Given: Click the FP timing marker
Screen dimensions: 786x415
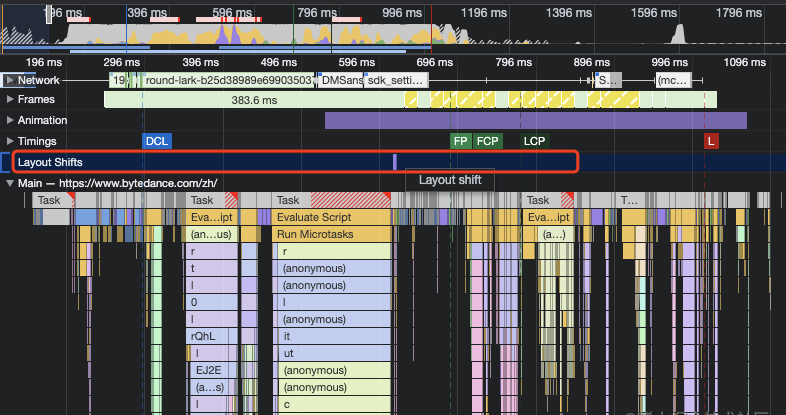Looking at the screenshot, I should point(460,141).
